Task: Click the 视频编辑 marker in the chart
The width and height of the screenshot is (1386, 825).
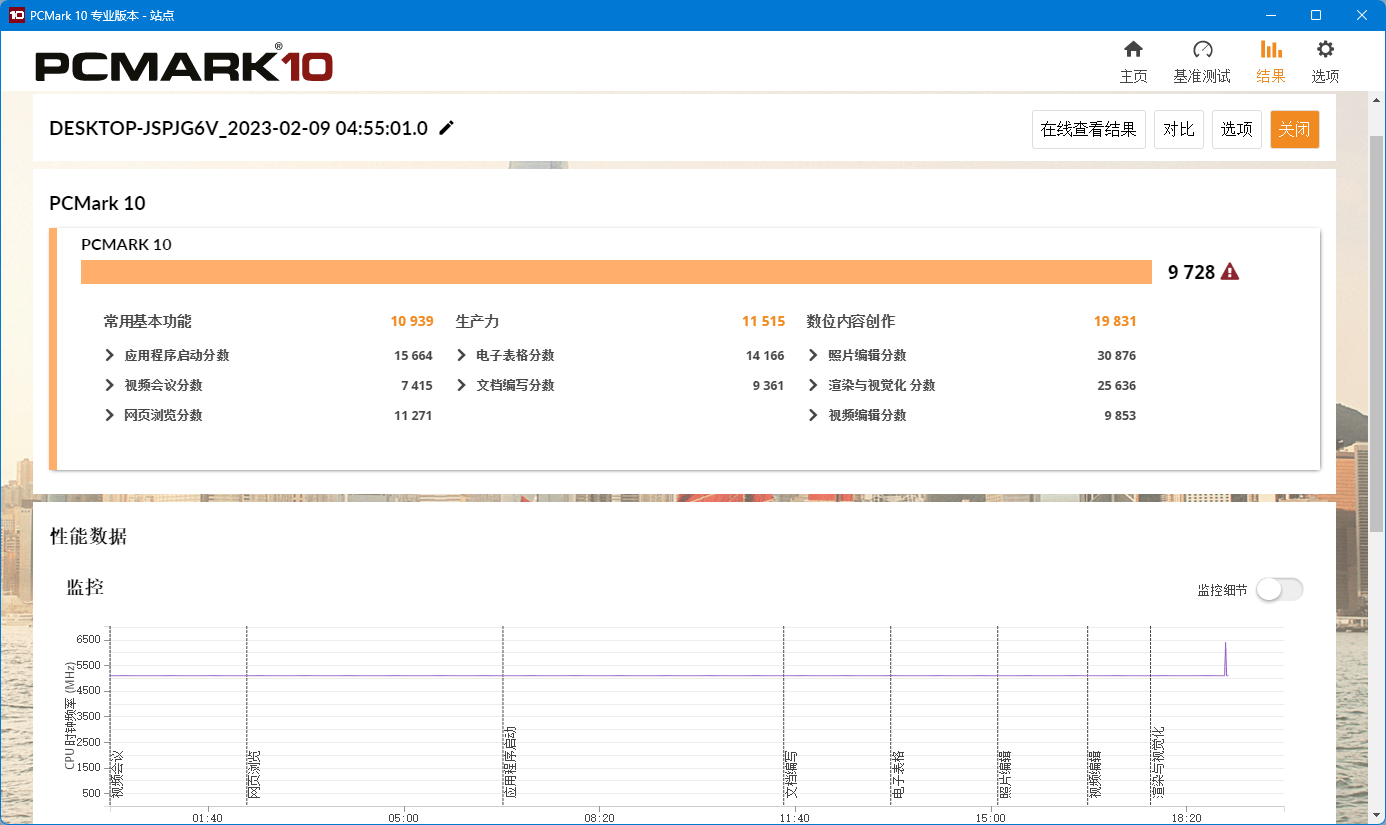Action: pos(1094,774)
